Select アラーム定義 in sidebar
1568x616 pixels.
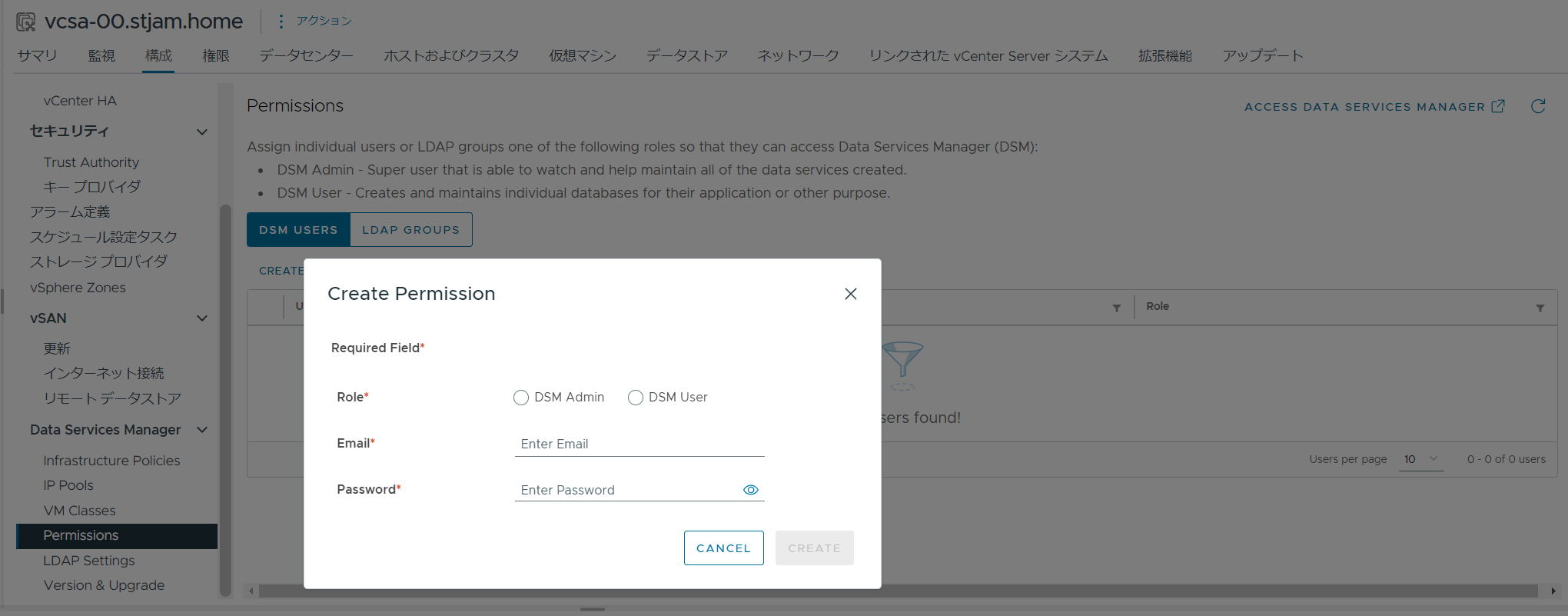point(70,211)
